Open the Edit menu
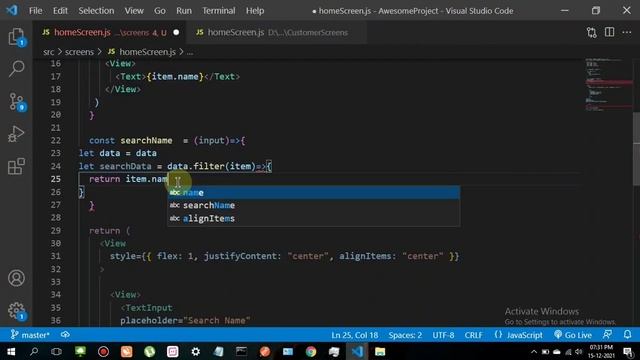This screenshot has width=640, height=360. pyautogui.click(x=60, y=11)
